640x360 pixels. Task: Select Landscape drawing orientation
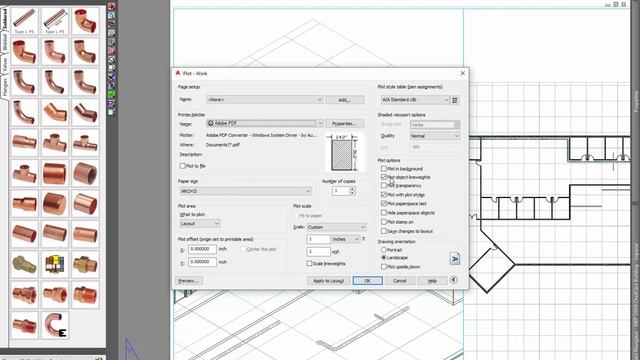tap(384, 258)
